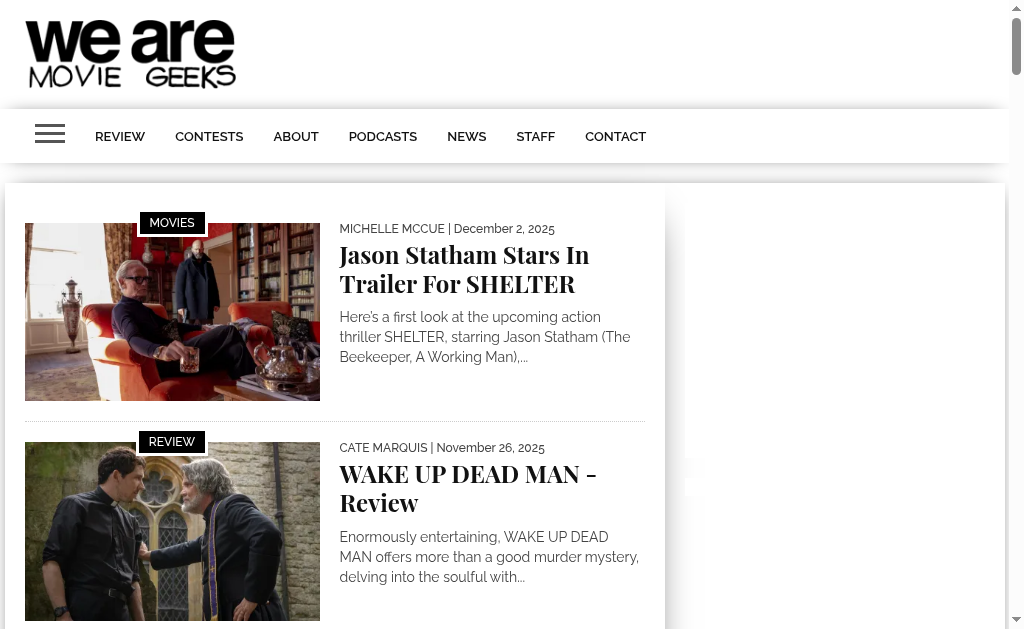Open the Jason Statham SHELTER trailer headline
Image resolution: width=1024 pixels, height=629 pixels.
coord(464,269)
